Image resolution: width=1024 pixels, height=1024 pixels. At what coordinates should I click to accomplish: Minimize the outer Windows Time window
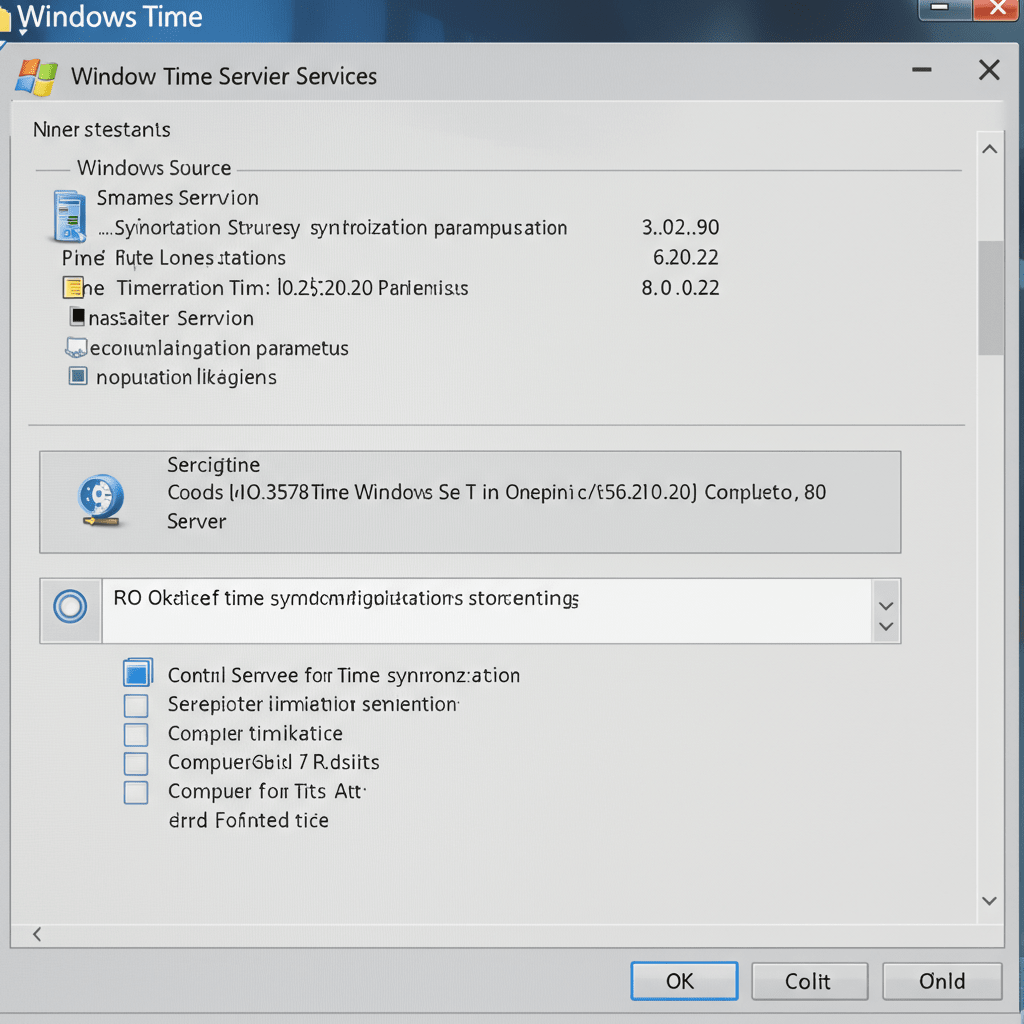(946, 9)
